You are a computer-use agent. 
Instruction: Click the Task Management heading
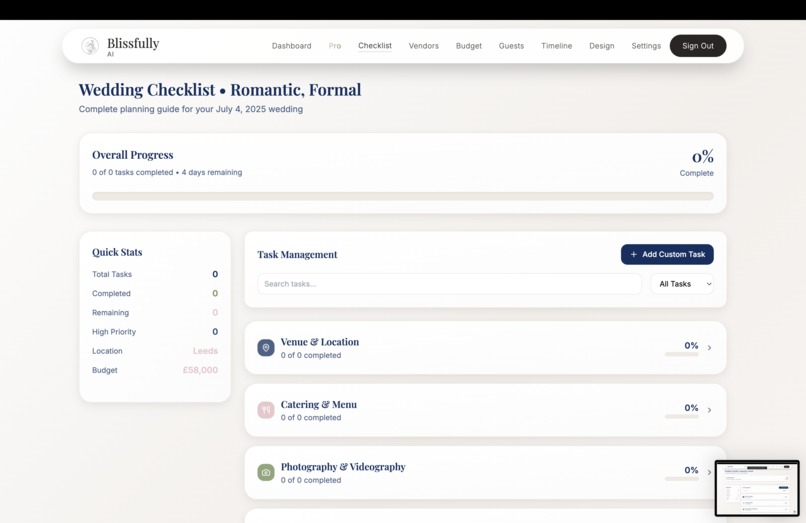(297, 255)
